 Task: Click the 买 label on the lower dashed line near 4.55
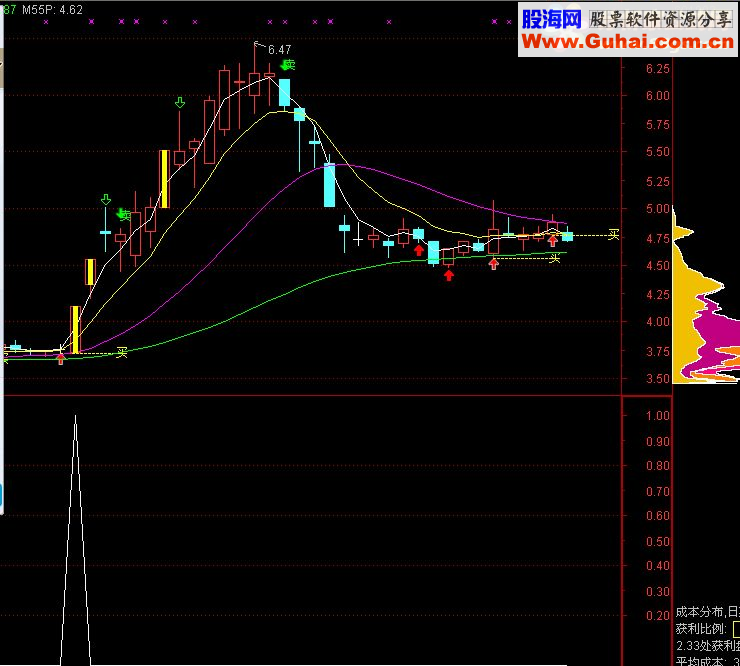pos(555,258)
